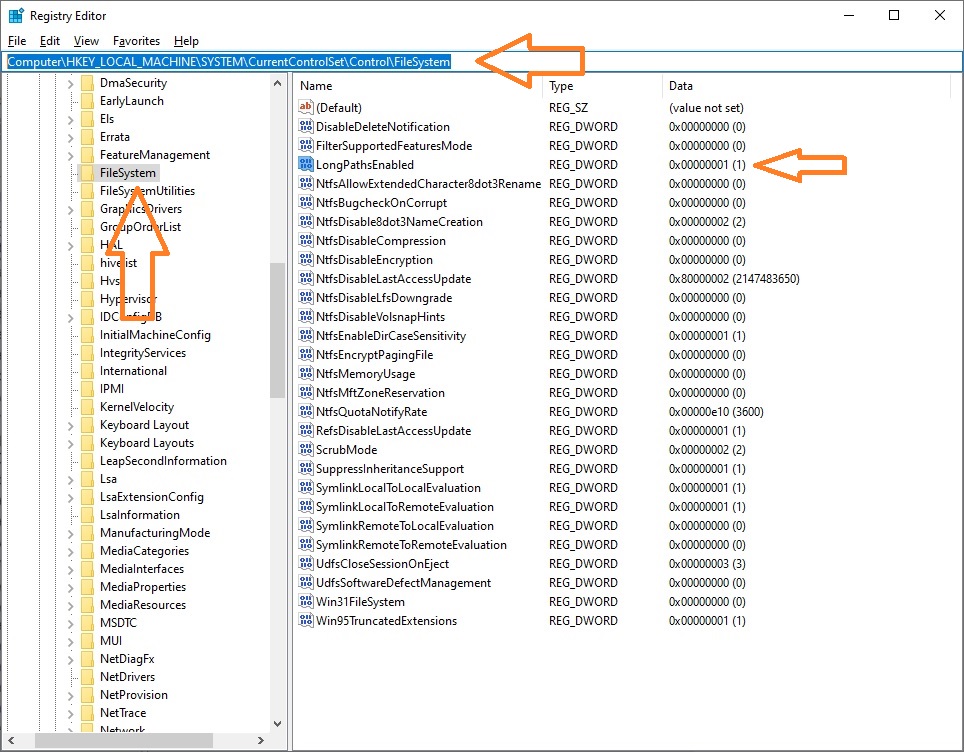
Task: Expand the LsaExtensionConfig key
Action: pyautogui.click(x=70, y=497)
